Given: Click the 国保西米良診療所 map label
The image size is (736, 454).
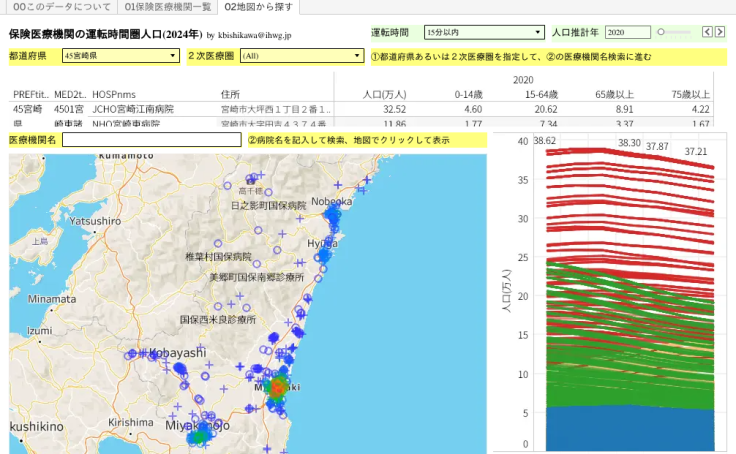Looking at the screenshot, I should 218,320.
